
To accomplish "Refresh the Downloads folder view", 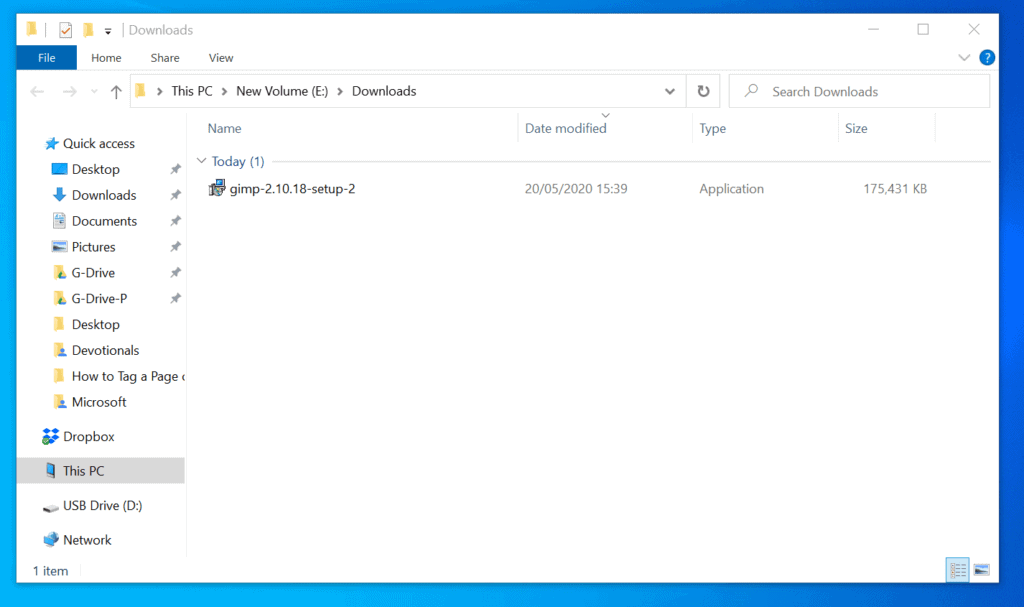I will 703,90.
